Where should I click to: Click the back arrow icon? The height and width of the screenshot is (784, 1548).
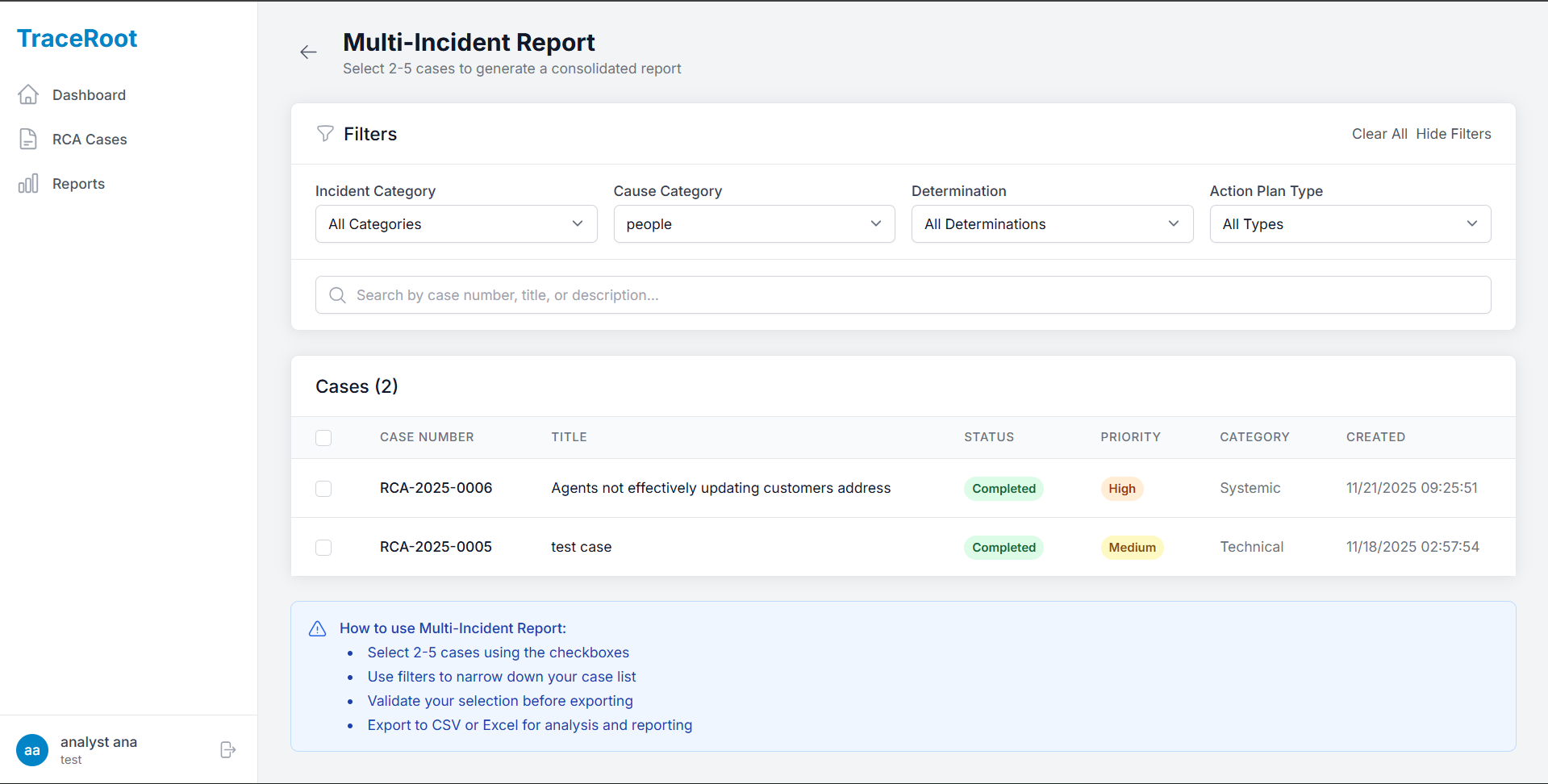pos(308,52)
